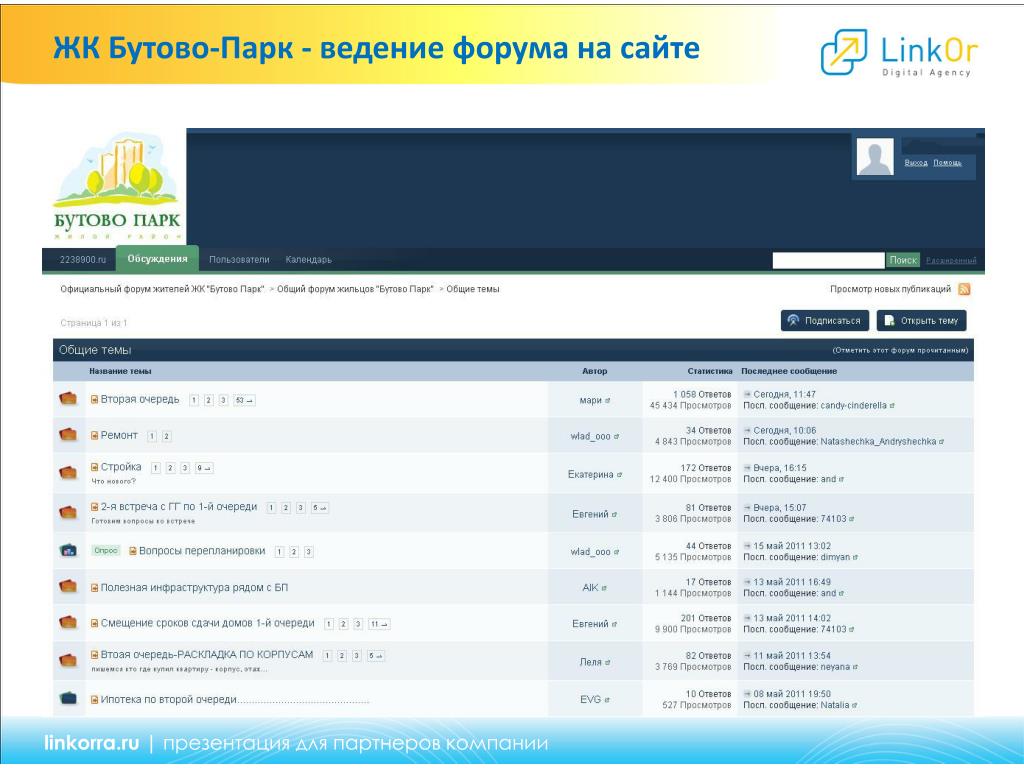Open breadcrumb Общий форум жильцов
The height and width of the screenshot is (768, 1024).
point(355,289)
